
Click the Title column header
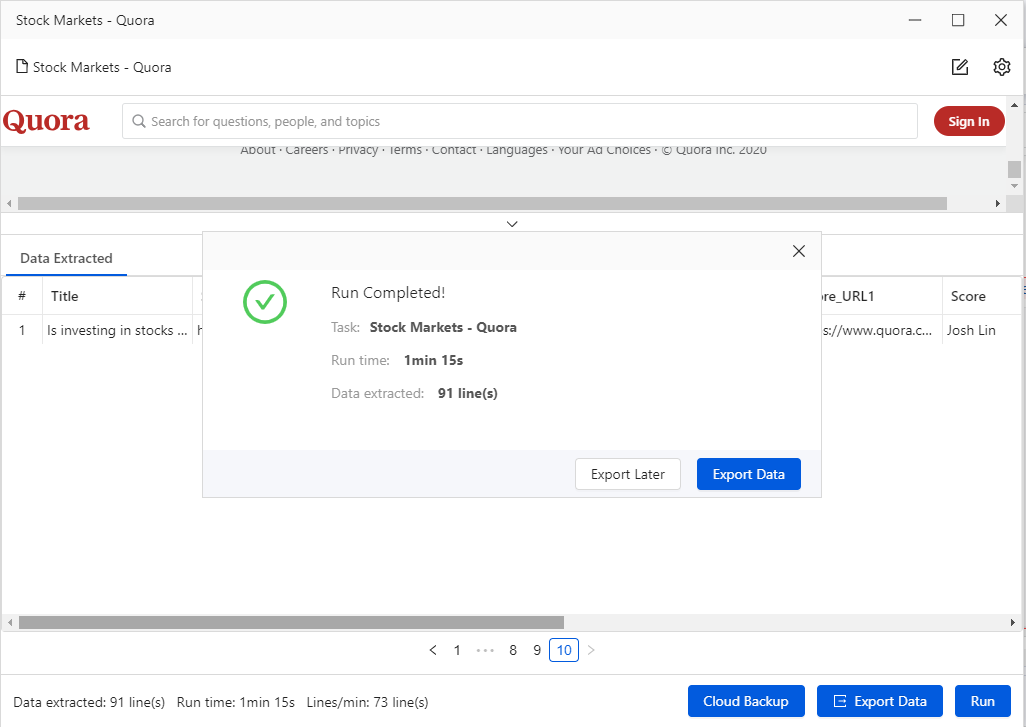click(x=65, y=296)
